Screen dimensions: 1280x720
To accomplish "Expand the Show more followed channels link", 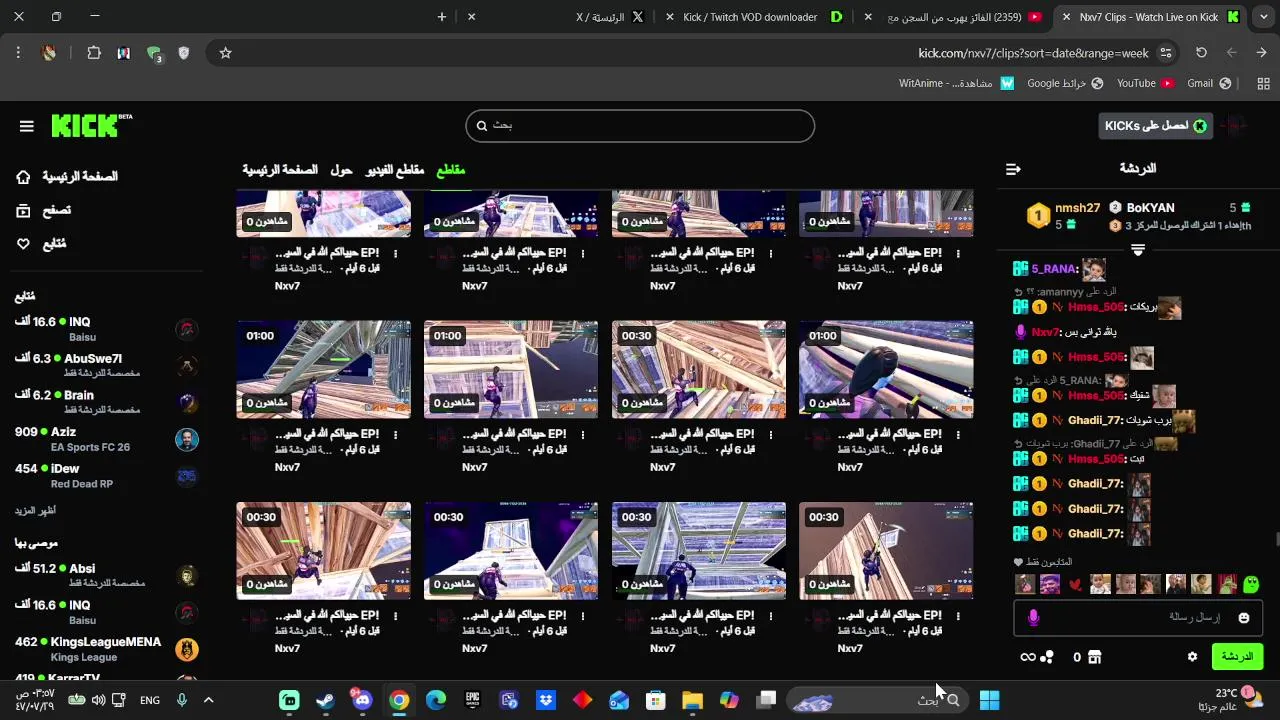I will pyautogui.click(x=35, y=511).
